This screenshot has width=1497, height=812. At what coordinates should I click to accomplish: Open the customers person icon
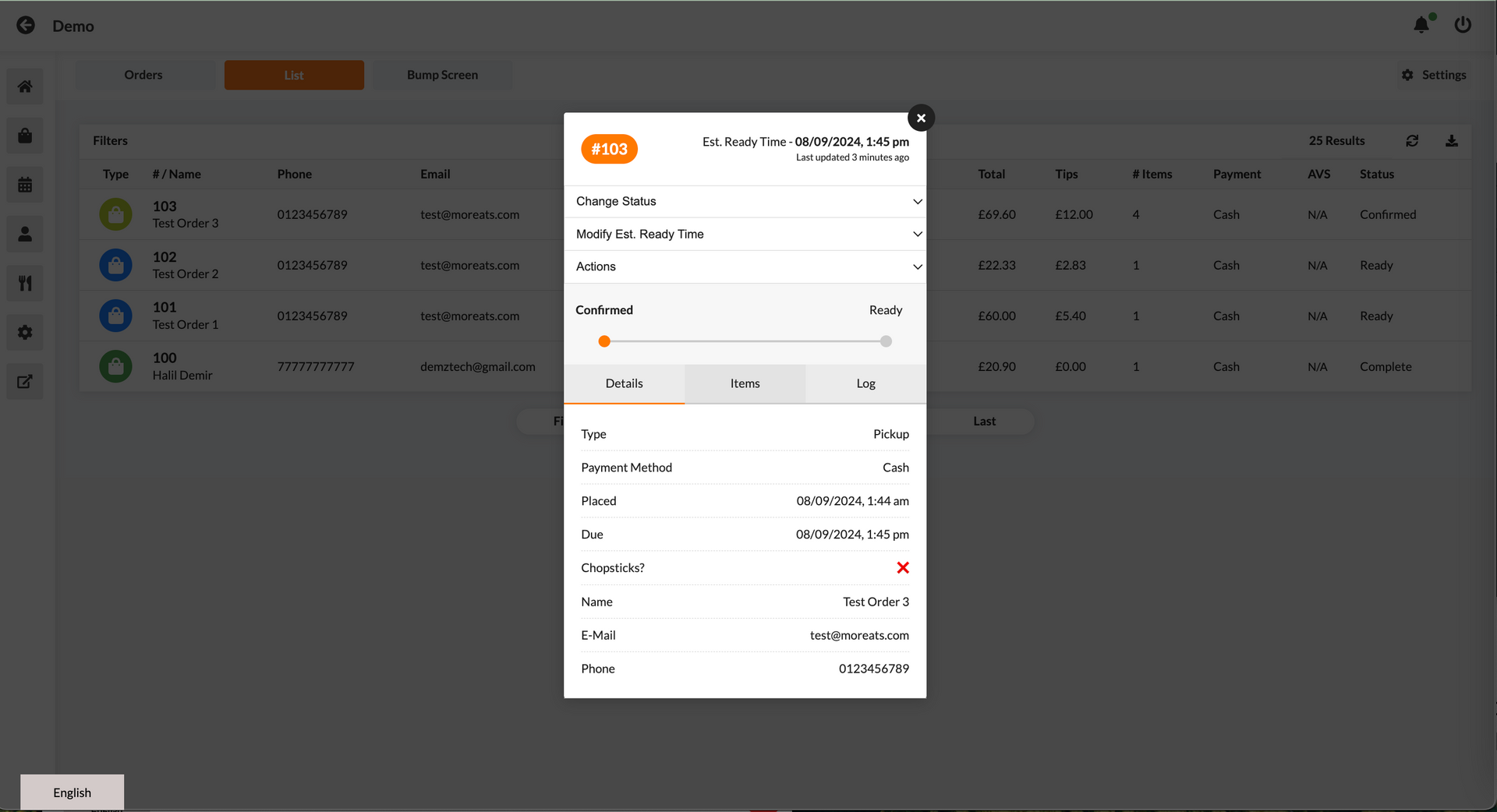click(24, 234)
